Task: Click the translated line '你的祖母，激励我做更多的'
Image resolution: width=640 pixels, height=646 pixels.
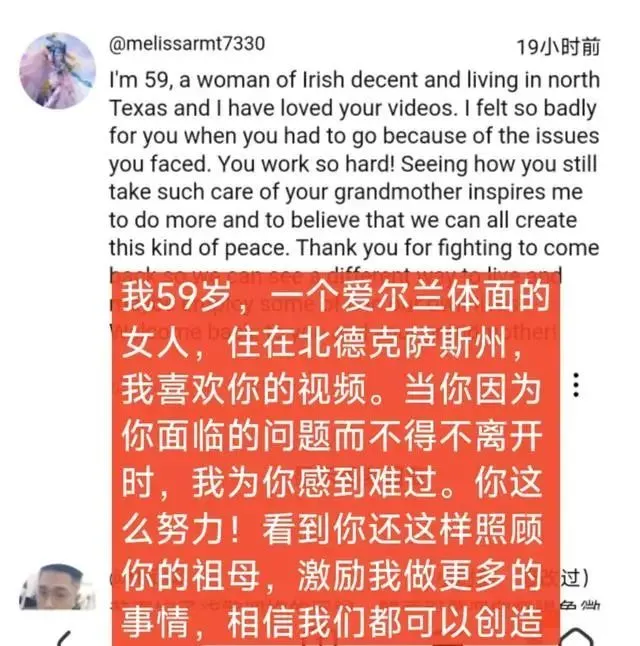Action: [x=331, y=575]
